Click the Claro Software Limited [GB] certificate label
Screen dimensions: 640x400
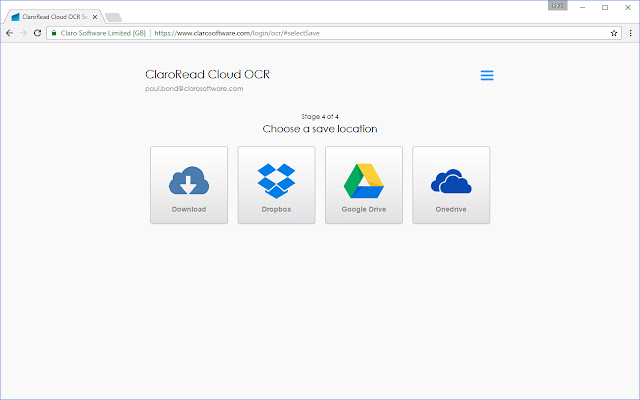point(103,33)
